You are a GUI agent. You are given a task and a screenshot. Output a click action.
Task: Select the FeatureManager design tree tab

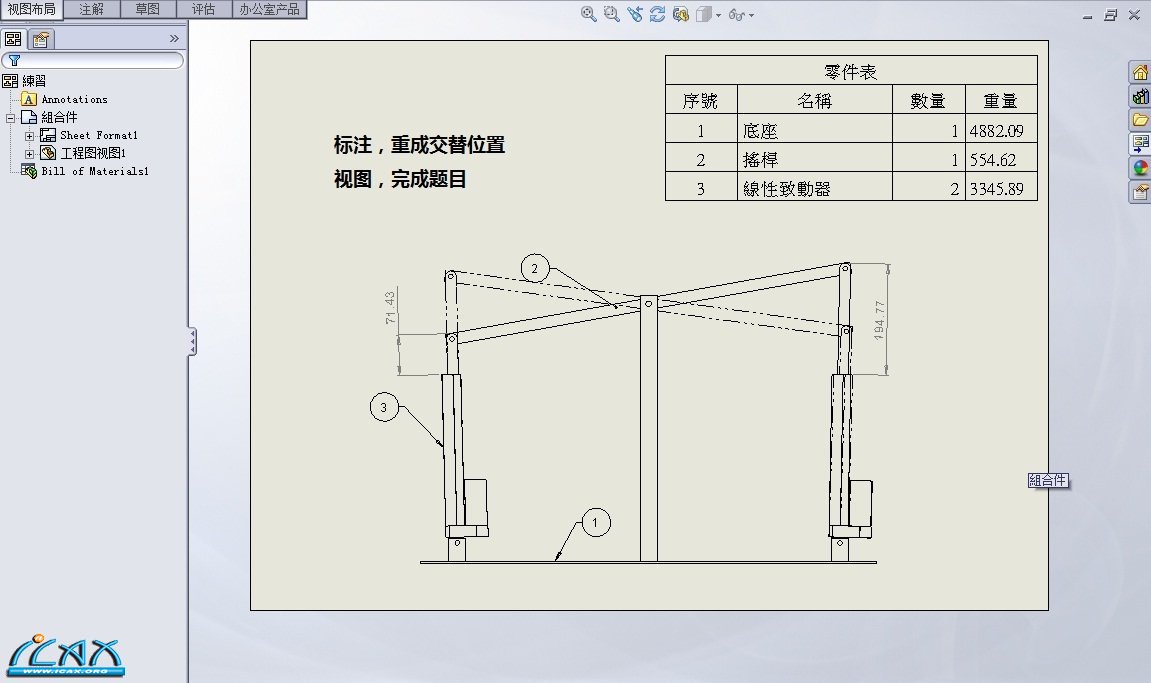pos(13,39)
